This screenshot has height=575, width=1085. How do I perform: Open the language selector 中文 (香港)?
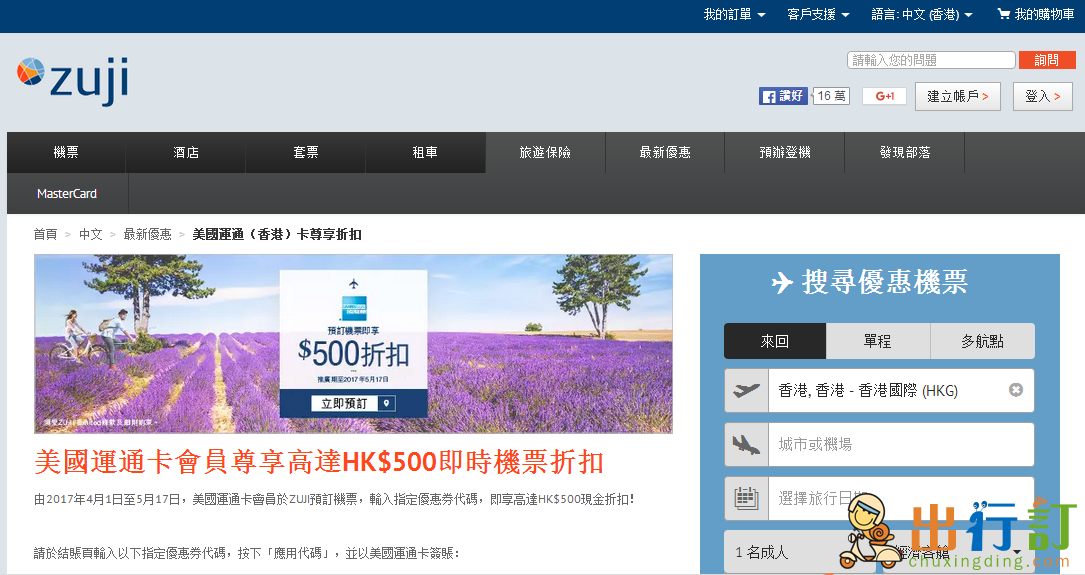pyautogui.click(x=922, y=15)
